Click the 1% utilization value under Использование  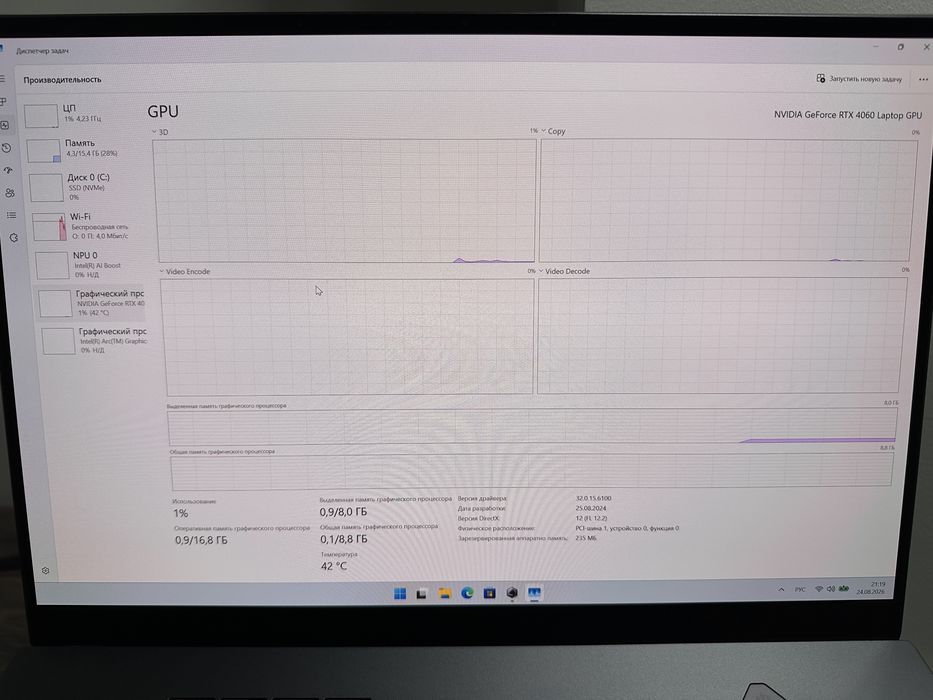pyautogui.click(x=180, y=513)
